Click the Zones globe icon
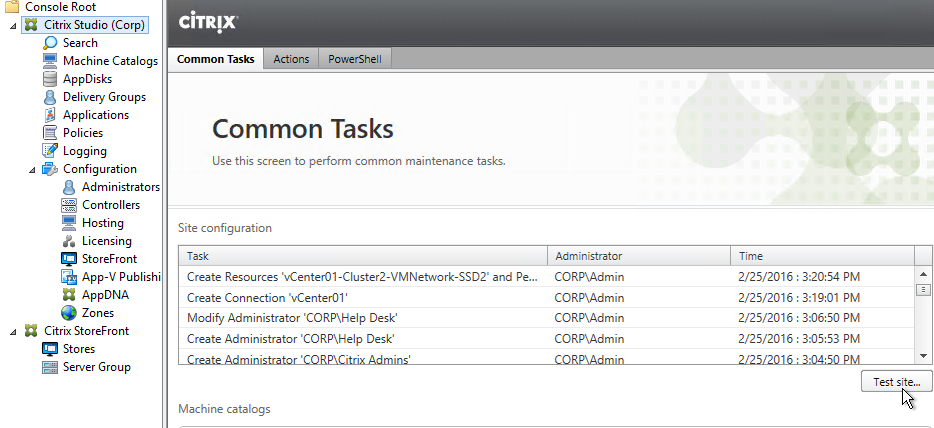Screen dimensions: 934x428 pos(70,313)
